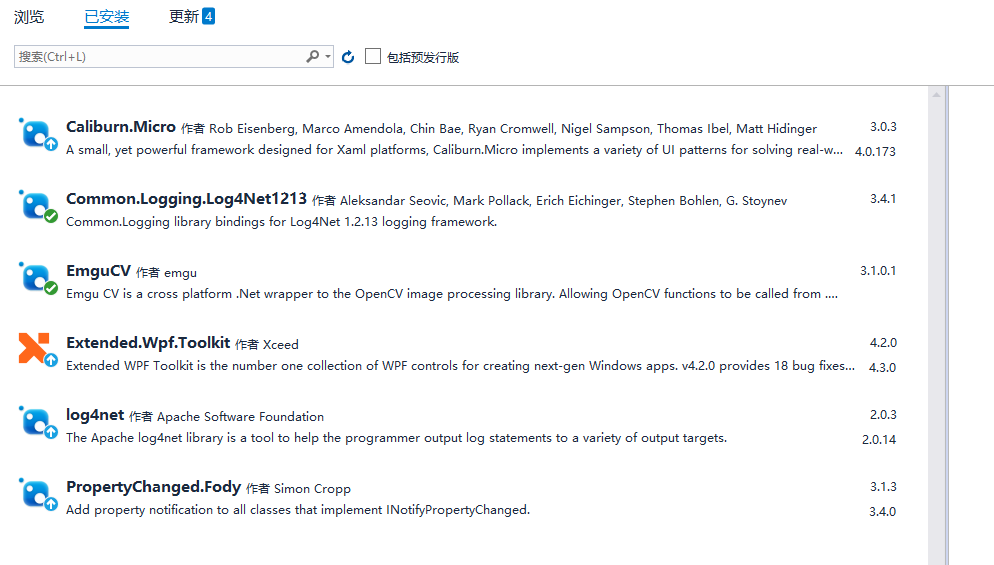Select the Common.Logging.Log4Net1213 package title
The height and width of the screenshot is (565, 994).
186,199
